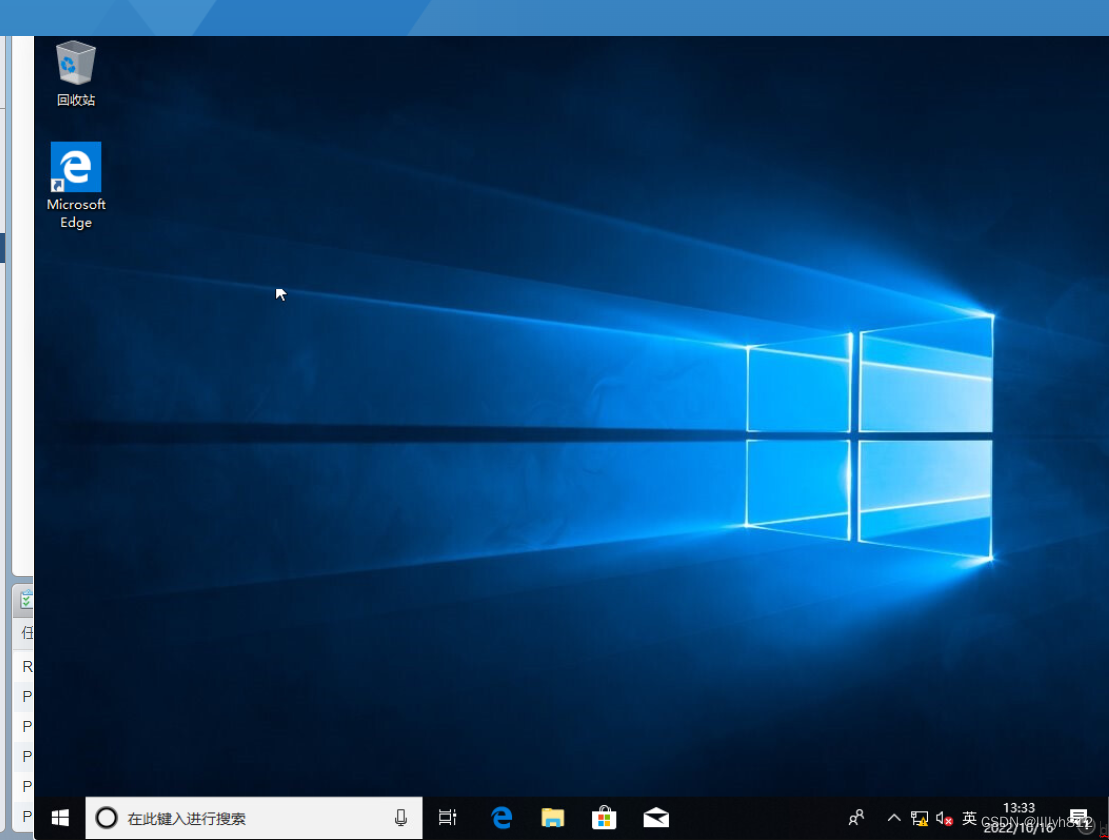The height and width of the screenshot is (840, 1109).
Task: Open the People icon in tray
Action: (x=856, y=818)
